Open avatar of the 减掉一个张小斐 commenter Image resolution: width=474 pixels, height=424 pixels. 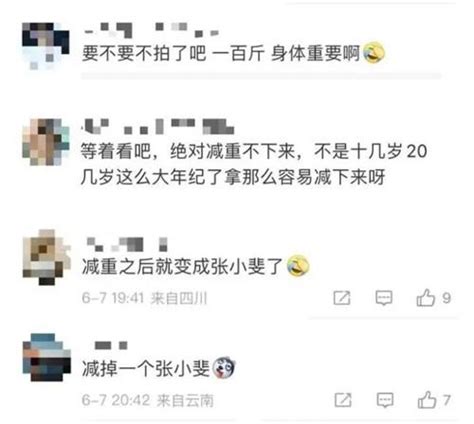(x=47, y=357)
